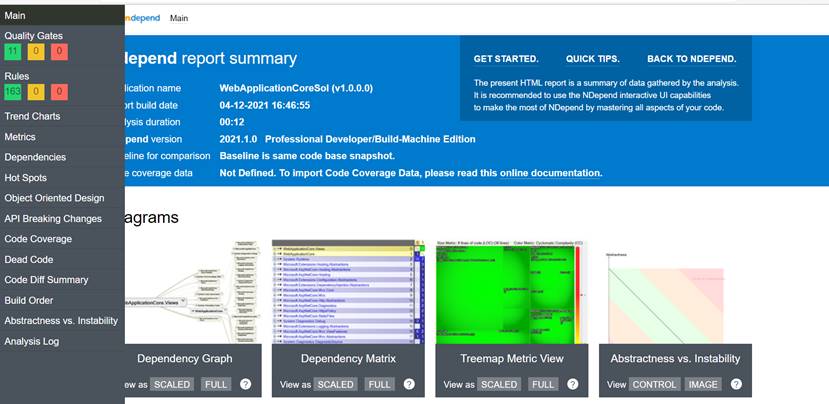Viewport: 829px width, 404px height.
Task: Click GET STARTED link
Action: (506, 59)
